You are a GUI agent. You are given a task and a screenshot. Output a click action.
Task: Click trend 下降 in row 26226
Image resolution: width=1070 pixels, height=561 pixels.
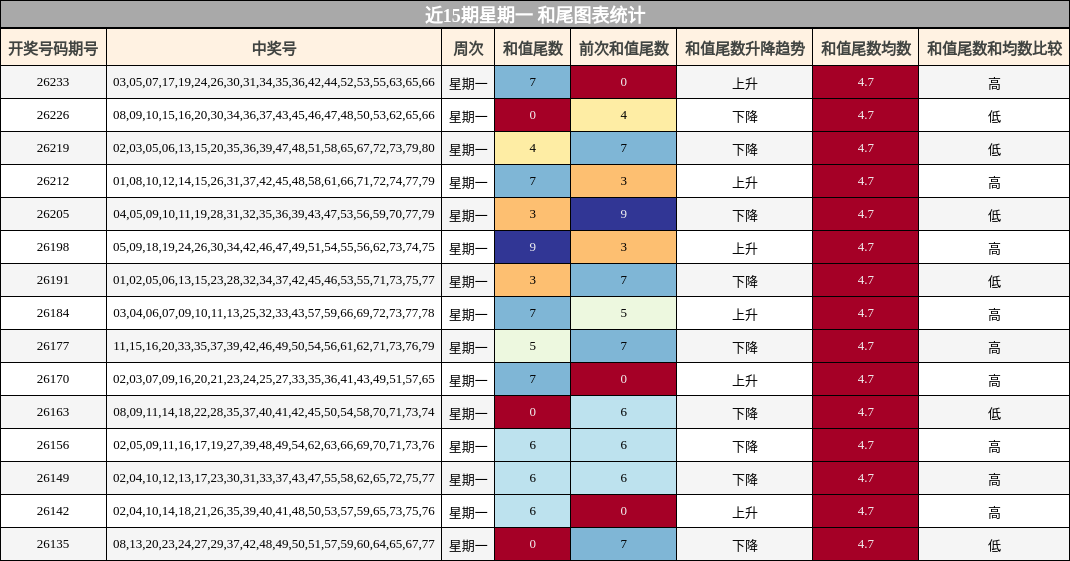744,116
